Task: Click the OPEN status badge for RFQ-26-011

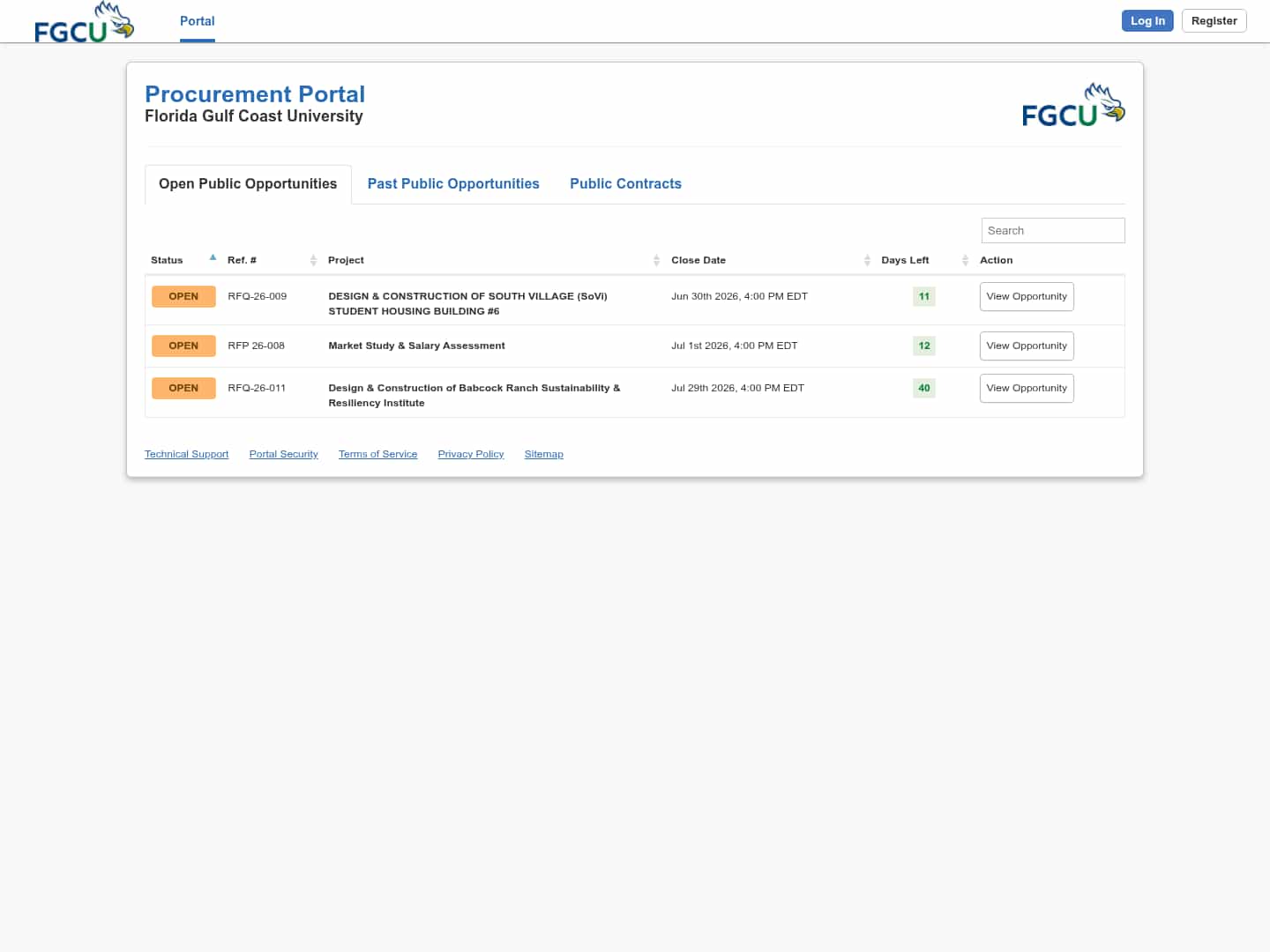Action: click(x=183, y=389)
